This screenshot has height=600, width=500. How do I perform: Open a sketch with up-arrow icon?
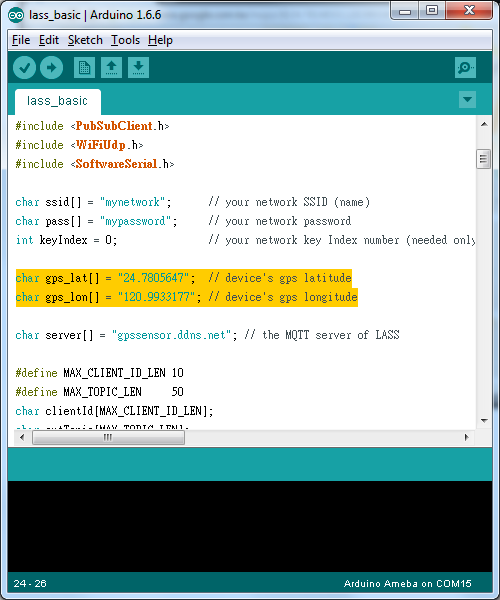tap(111, 68)
